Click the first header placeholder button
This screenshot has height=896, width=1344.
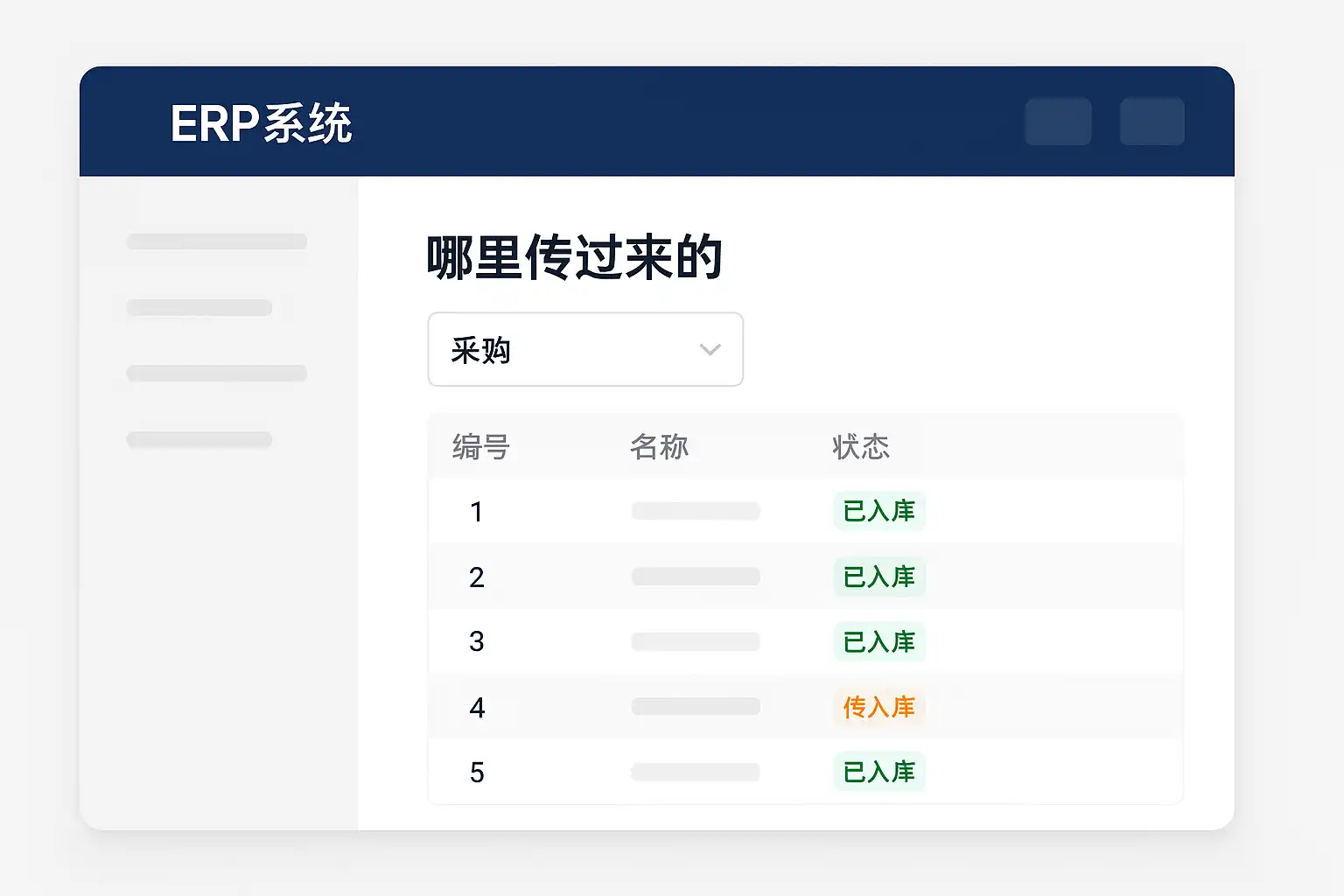1058,122
